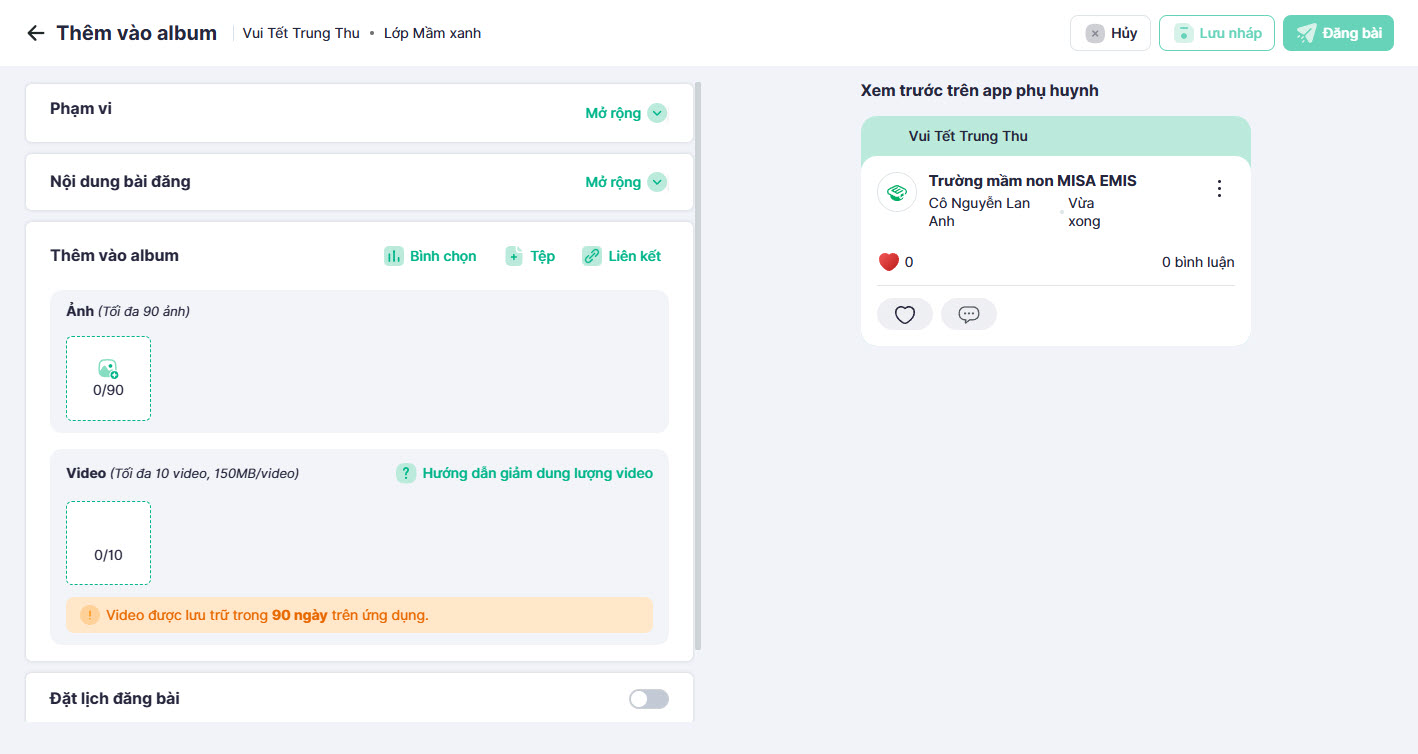
Task: Click the link (Liên kết) icon
Action: point(592,256)
